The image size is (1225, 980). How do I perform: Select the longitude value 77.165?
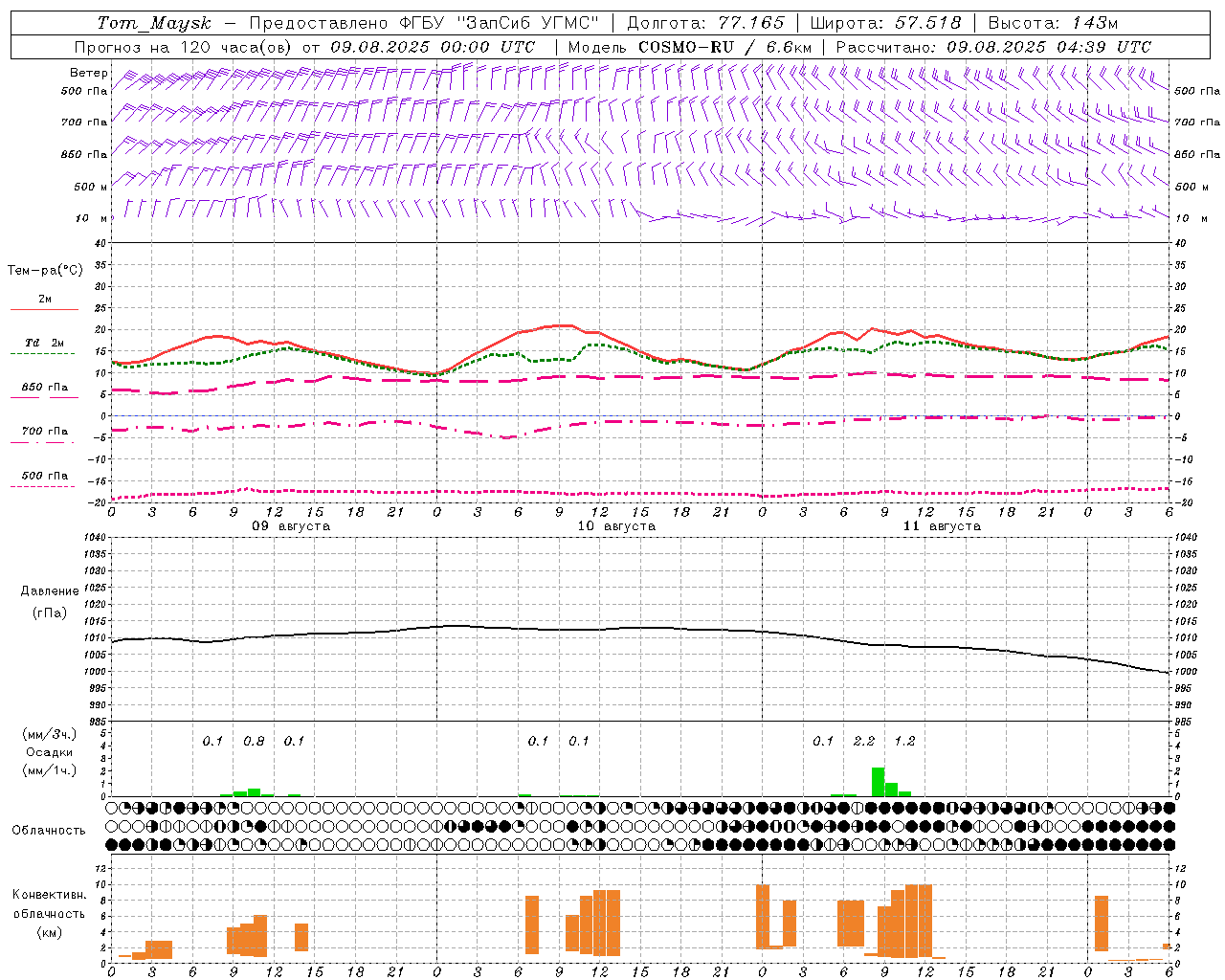(749, 23)
